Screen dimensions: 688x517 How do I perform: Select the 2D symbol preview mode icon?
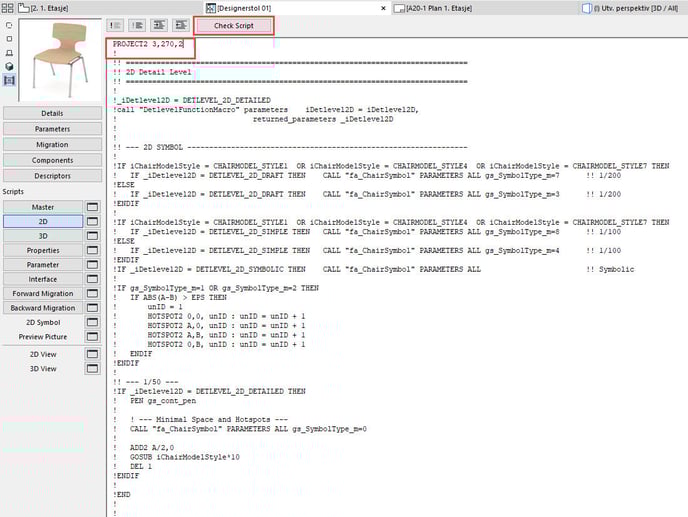[9, 25]
